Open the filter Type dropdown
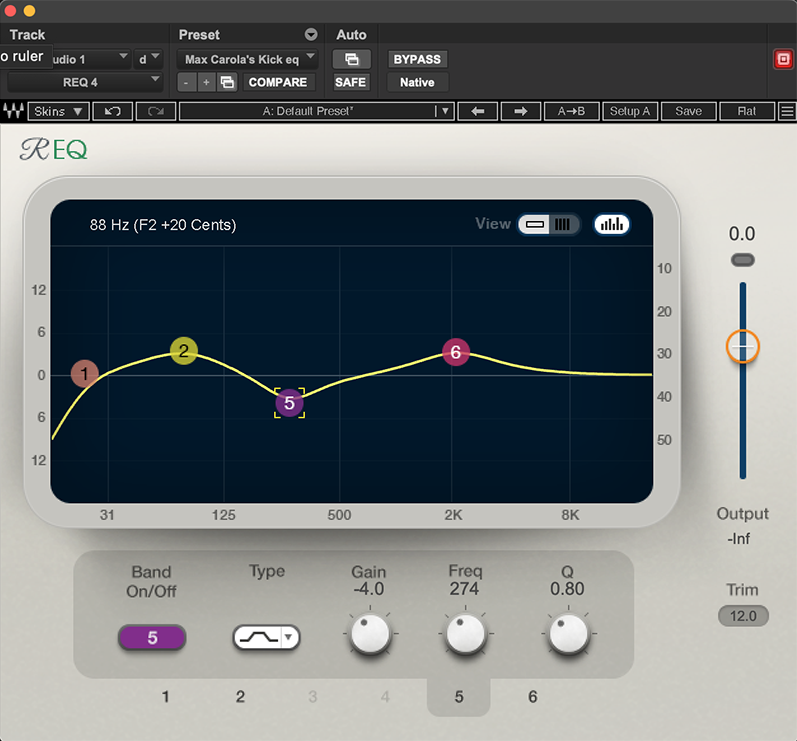Screen dimensions: 797x741 click(x=266, y=637)
